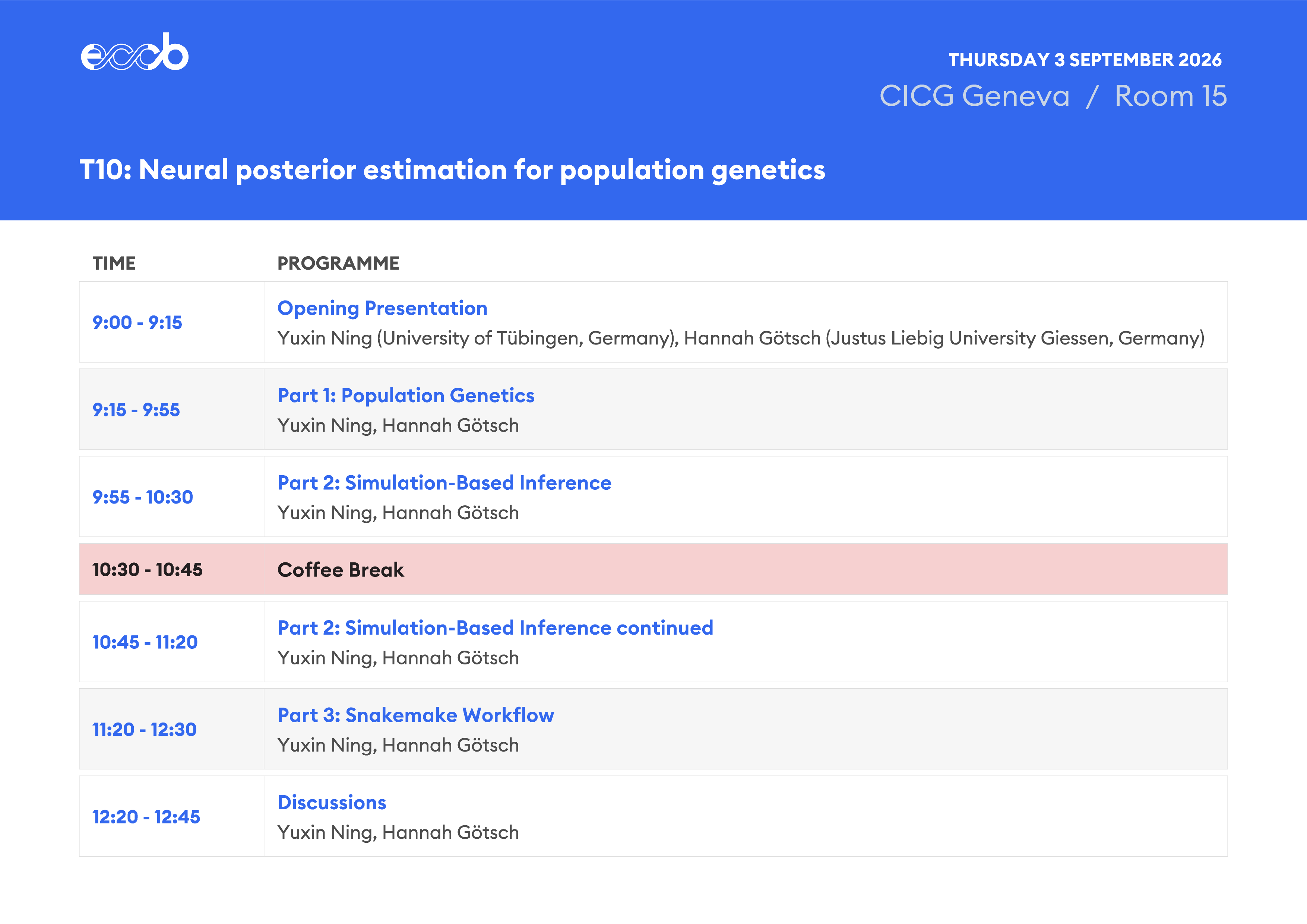Click the Thursday 3 September 2026 date
1307x924 pixels.
pos(1085,60)
